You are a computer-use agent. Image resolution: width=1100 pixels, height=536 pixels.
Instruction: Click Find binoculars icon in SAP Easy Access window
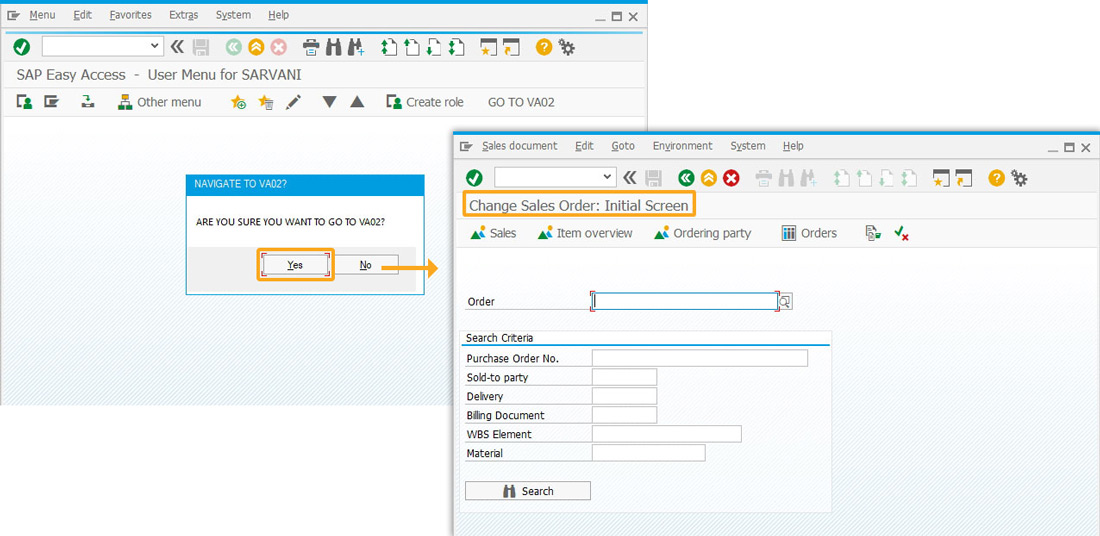click(334, 48)
